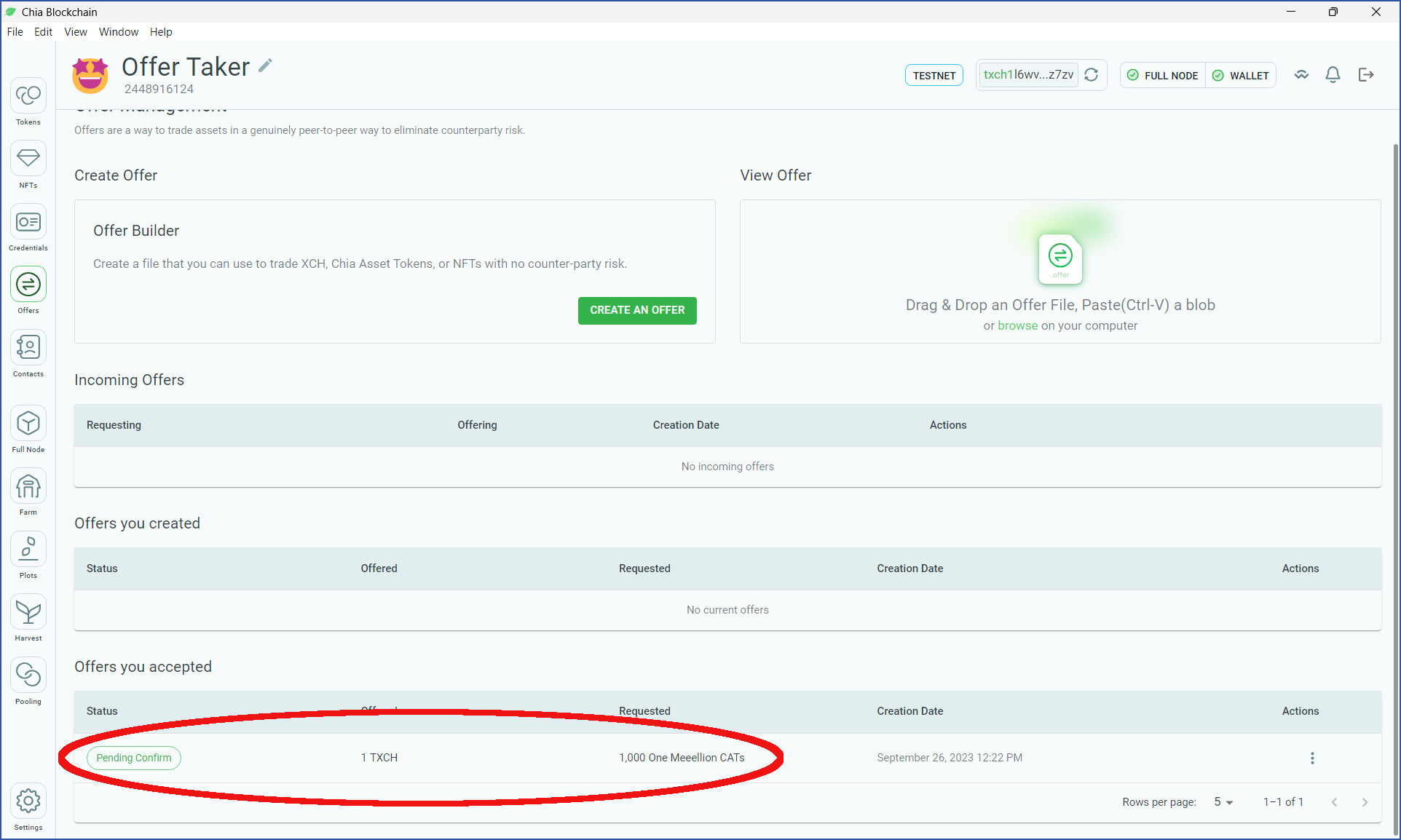Click the No incoming offers message
The image size is (1401, 840).
pos(727,467)
